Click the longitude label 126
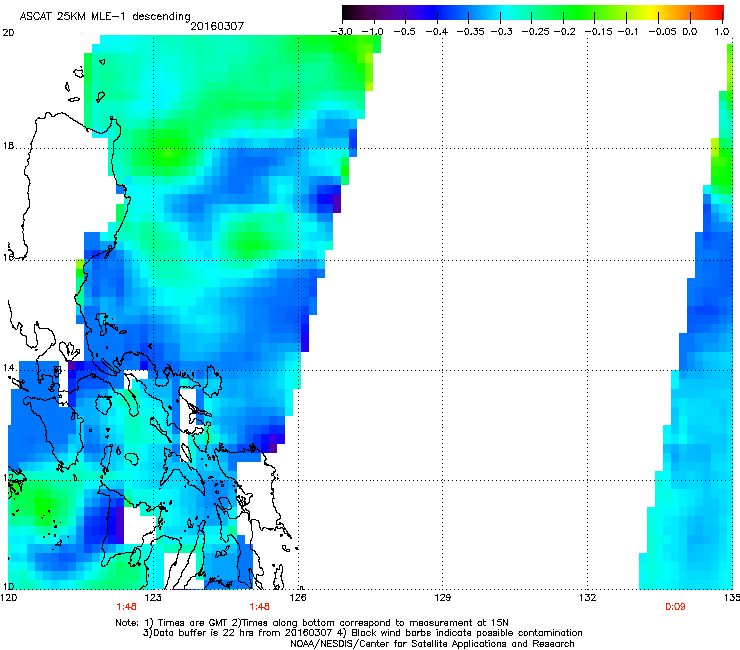Screen dimensions: 740x650 pyautogui.click(x=298, y=598)
